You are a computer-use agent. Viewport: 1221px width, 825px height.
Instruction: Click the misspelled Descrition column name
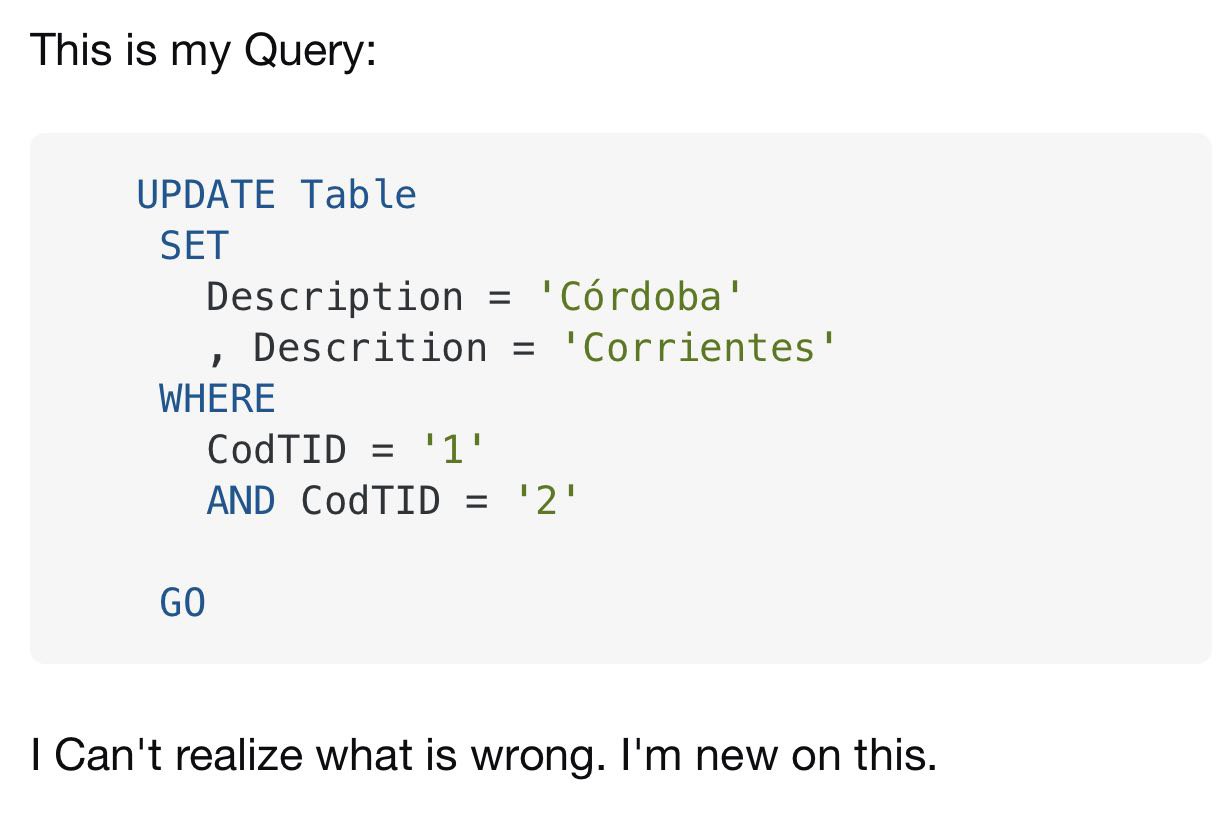point(370,348)
